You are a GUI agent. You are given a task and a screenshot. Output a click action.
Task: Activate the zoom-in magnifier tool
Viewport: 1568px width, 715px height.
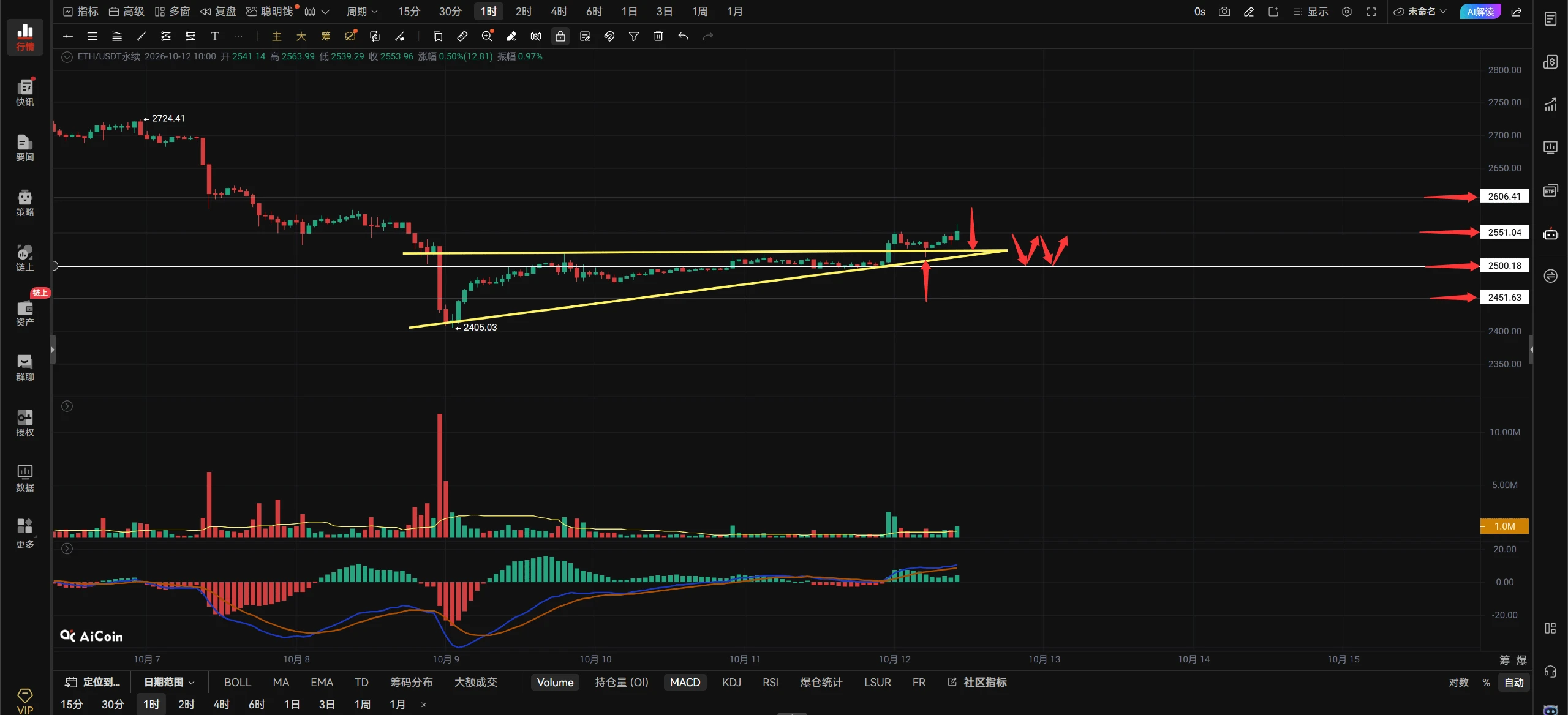[487, 37]
